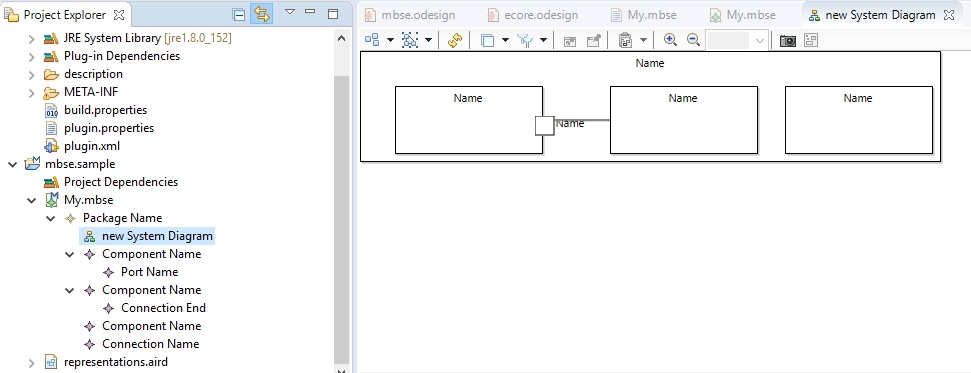Open the zoom level combo box
Viewport: 971px width, 373px height.
tap(738, 41)
